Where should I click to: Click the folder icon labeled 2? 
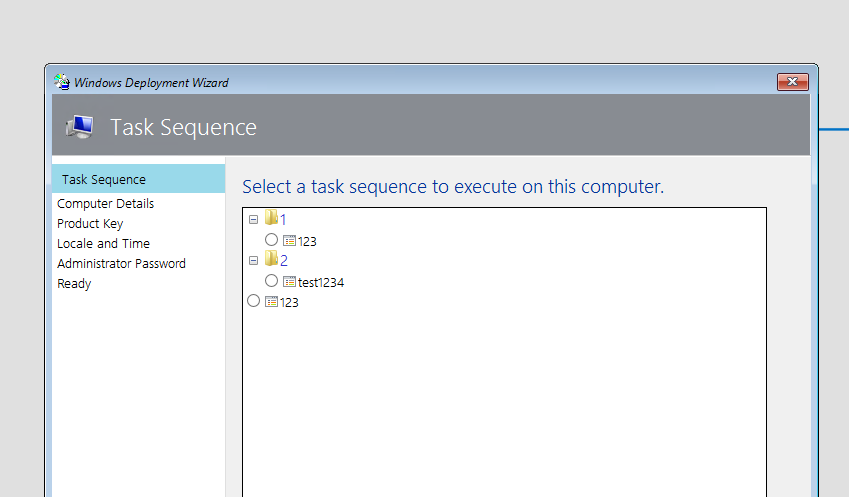point(271,259)
